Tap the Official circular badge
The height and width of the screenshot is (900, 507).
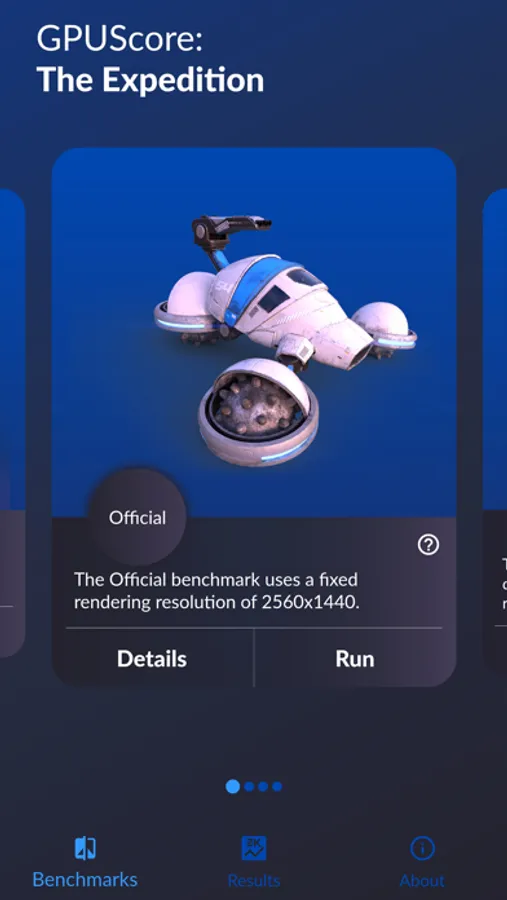click(x=137, y=517)
